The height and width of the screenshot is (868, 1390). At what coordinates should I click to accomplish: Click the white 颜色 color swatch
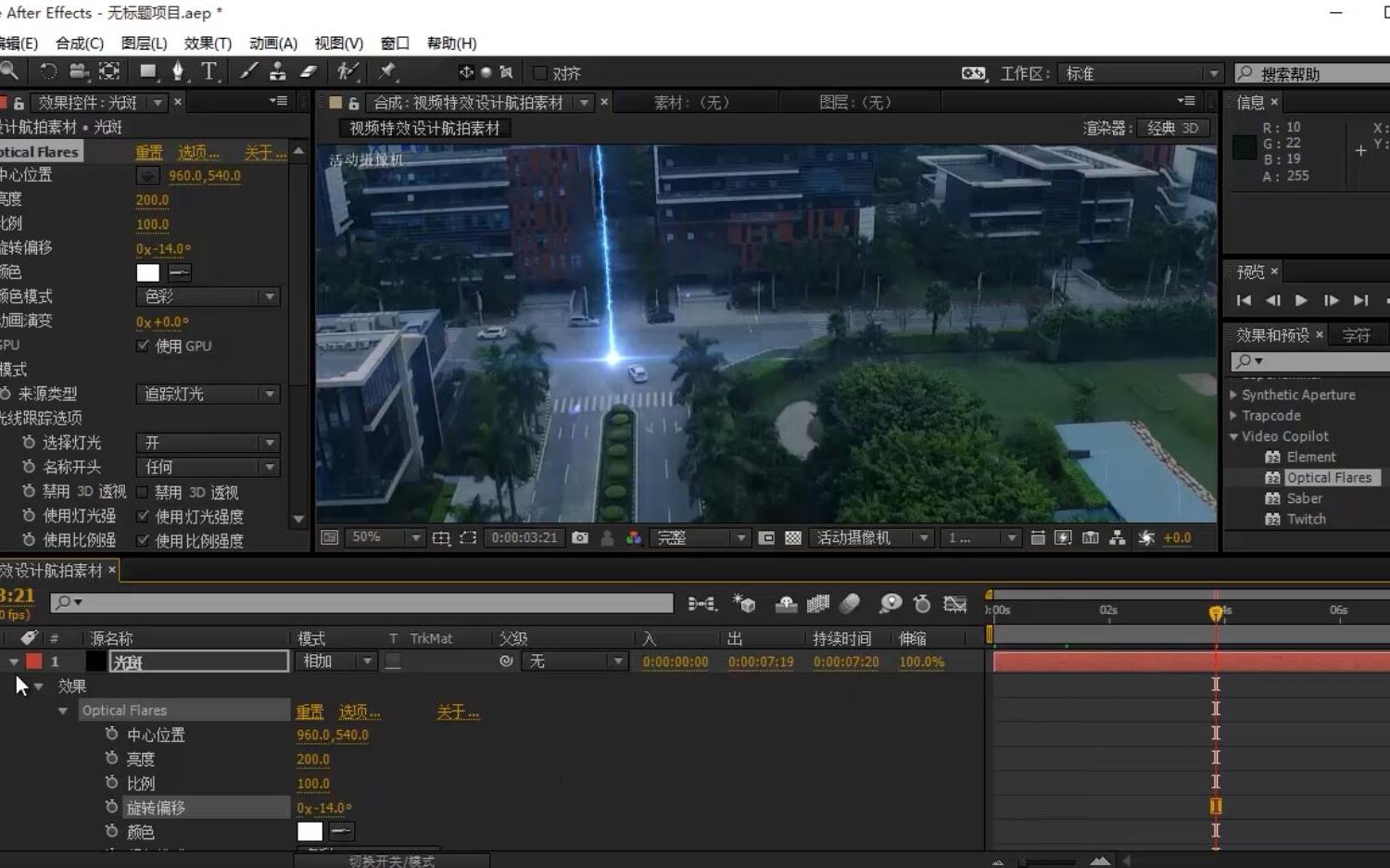coord(147,272)
